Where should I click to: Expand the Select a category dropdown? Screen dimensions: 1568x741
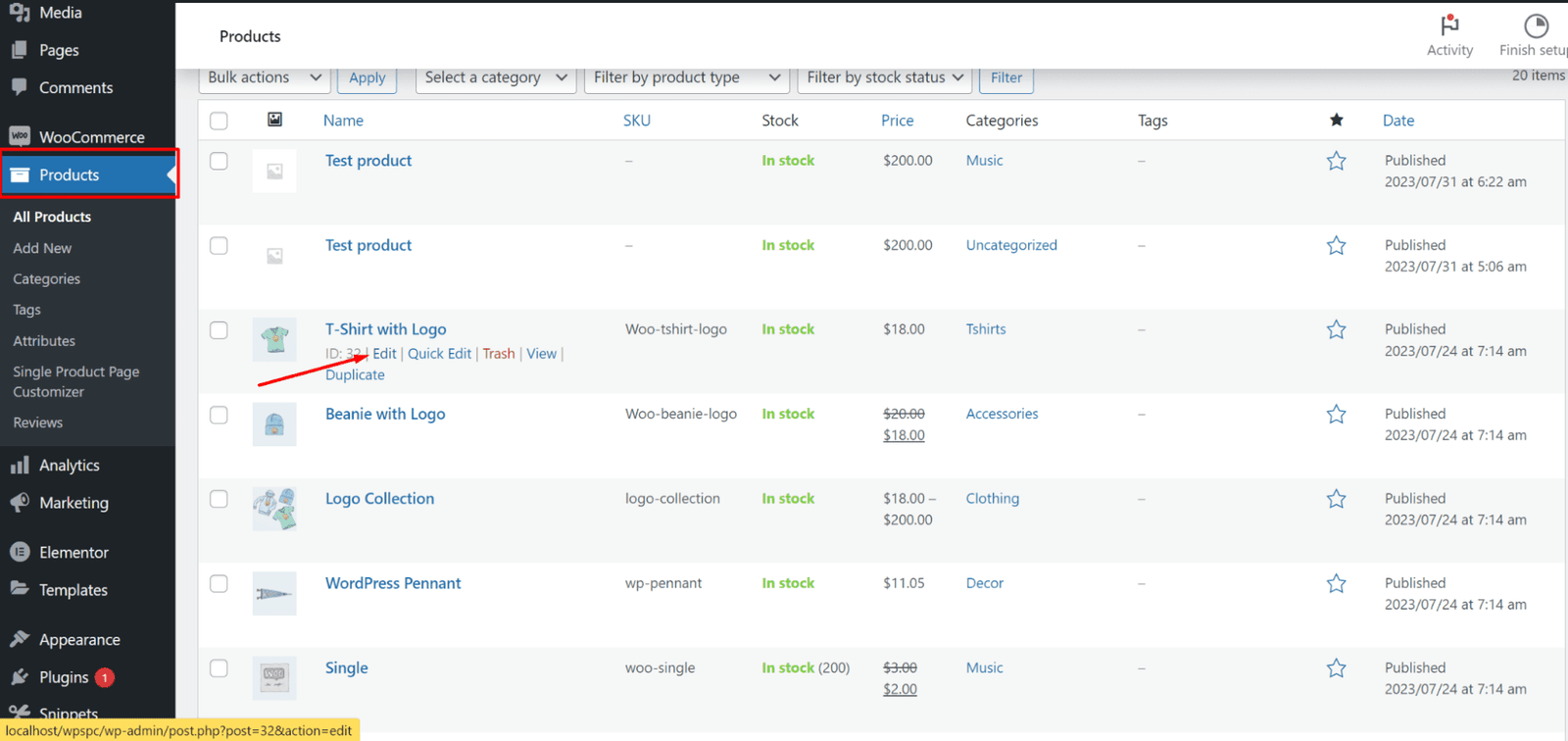[x=495, y=77]
